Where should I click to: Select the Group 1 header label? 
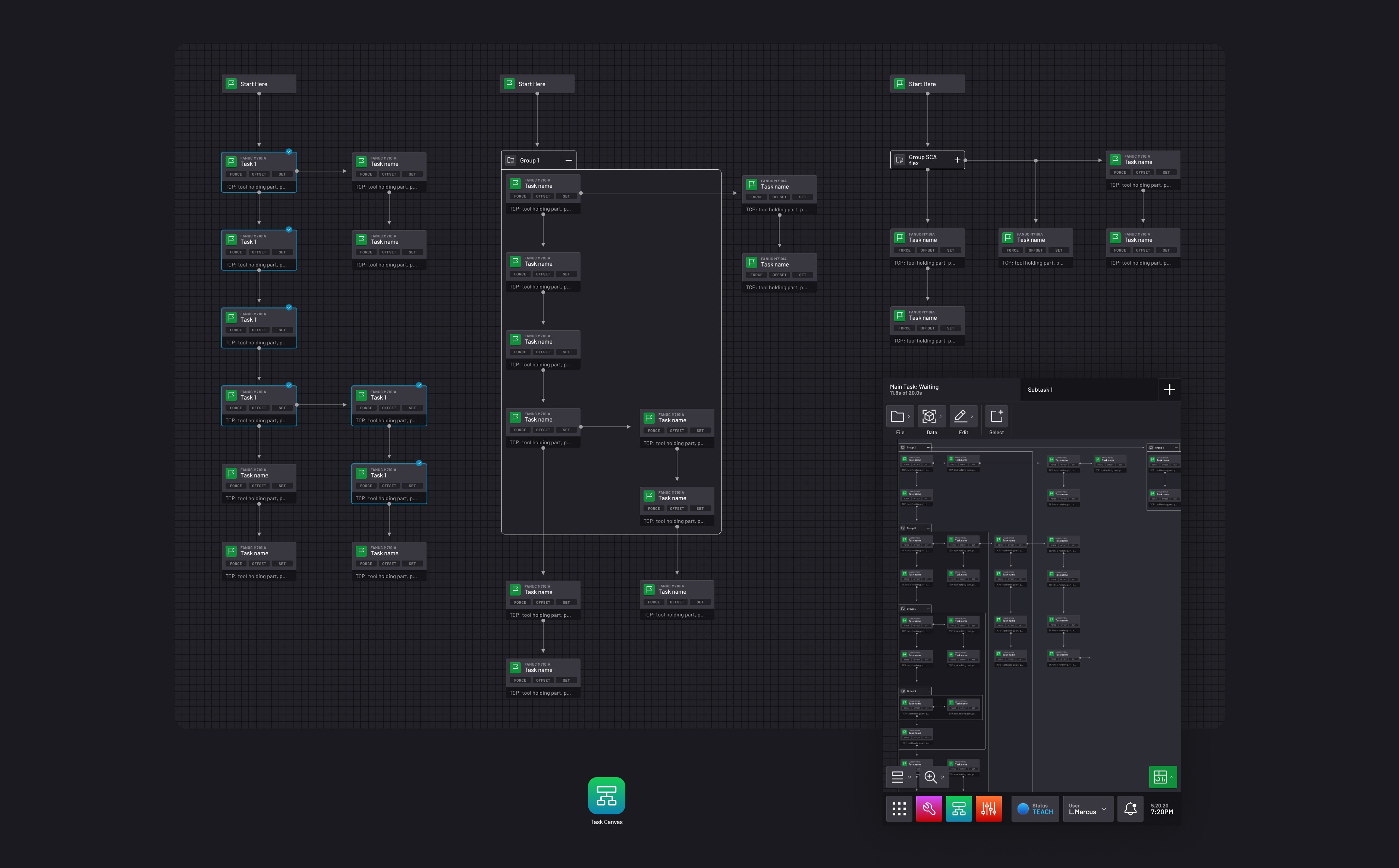pos(529,161)
